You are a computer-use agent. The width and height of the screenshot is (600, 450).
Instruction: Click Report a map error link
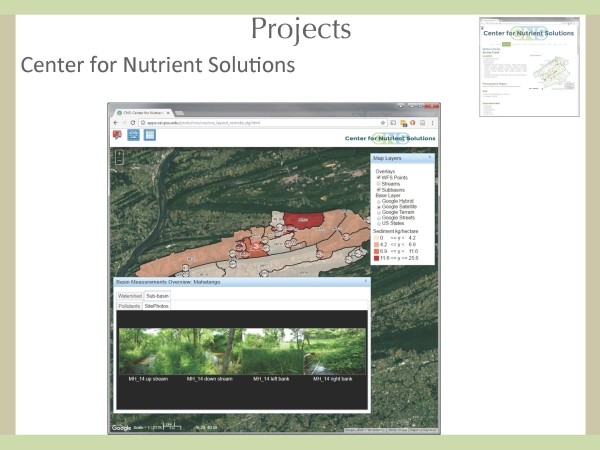pyautogui.click(x=423, y=430)
